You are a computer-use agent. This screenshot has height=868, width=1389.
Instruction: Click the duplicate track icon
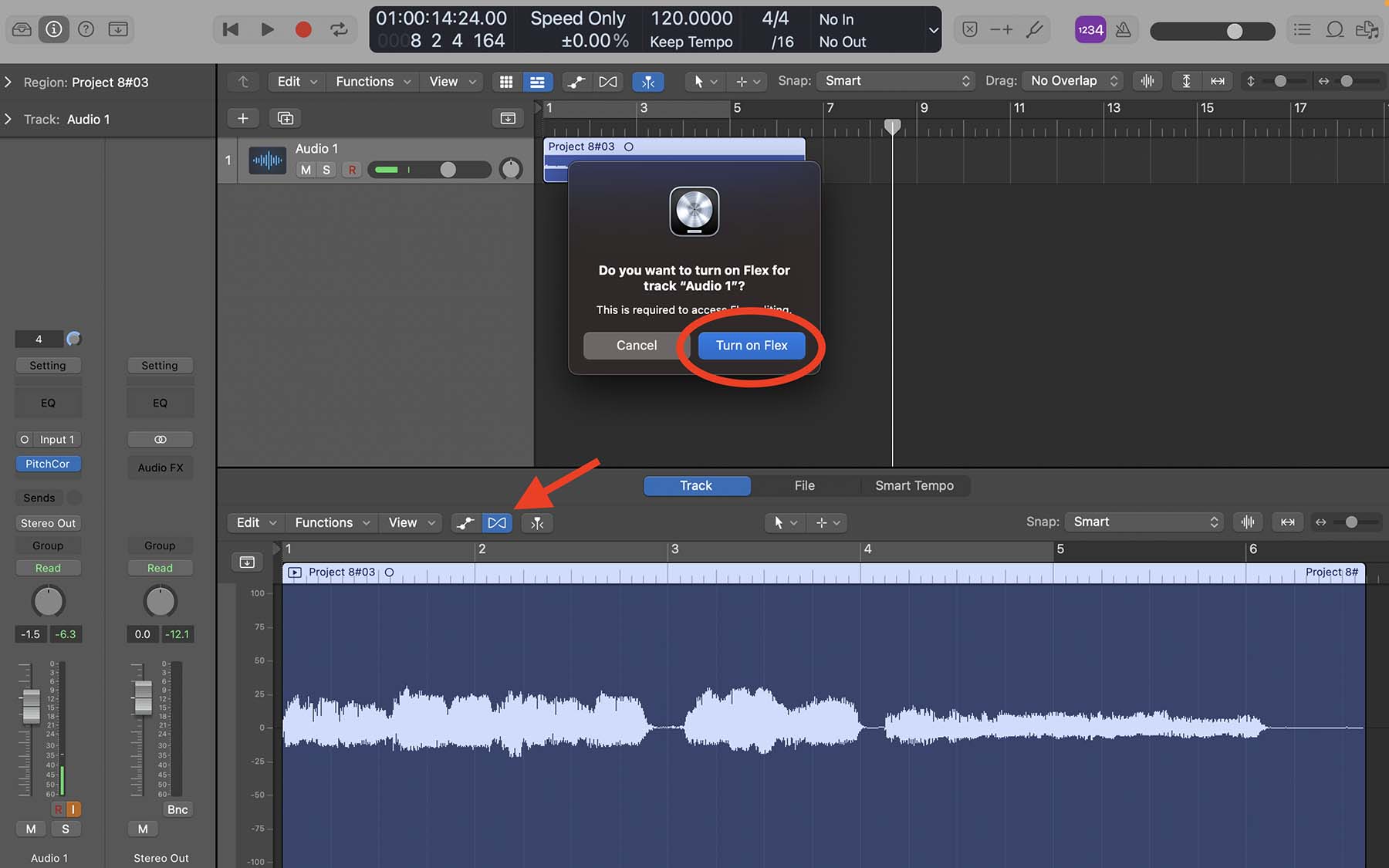[x=286, y=118]
